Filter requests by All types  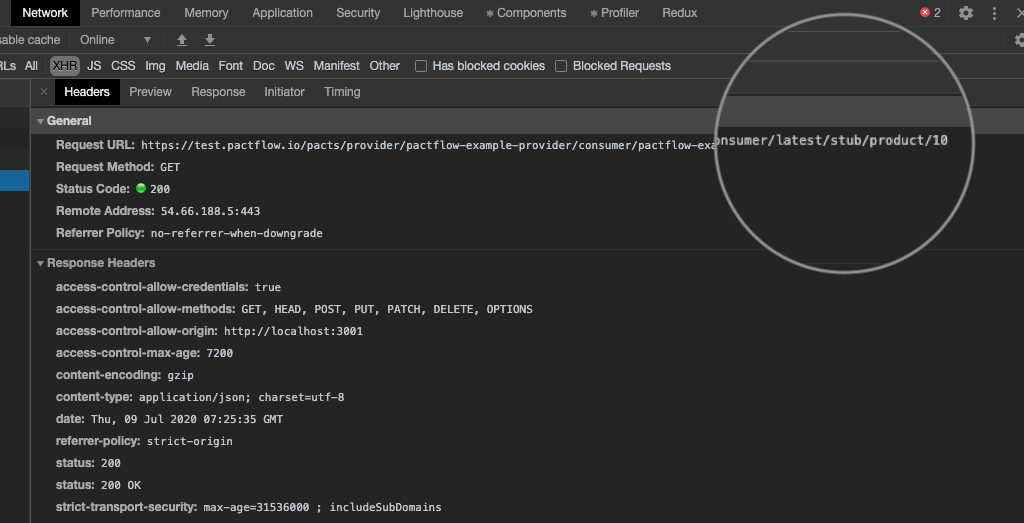pyautogui.click(x=31, y=66)
